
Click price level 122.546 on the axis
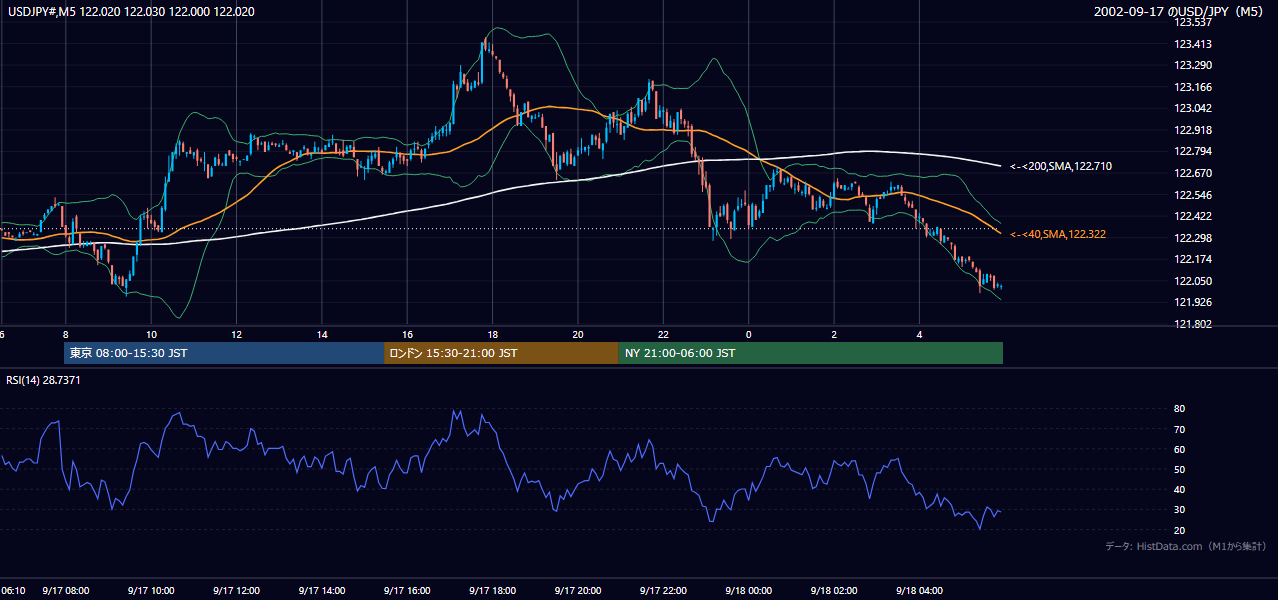1192,195
